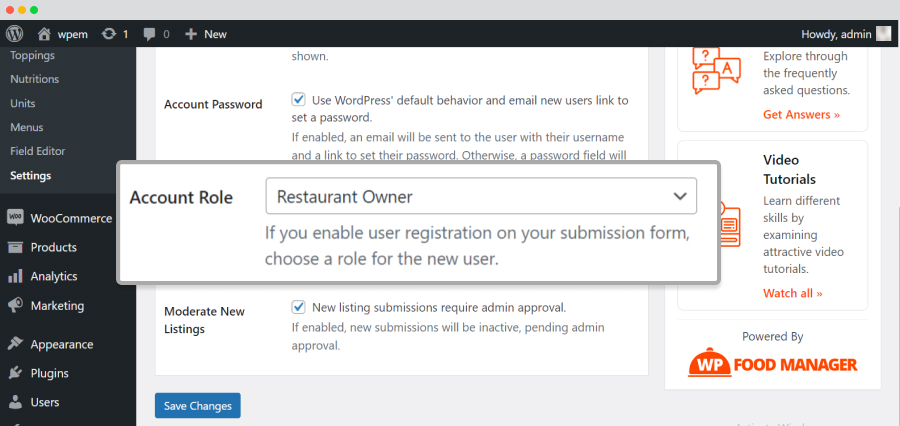The image size is (900, 426).
Task: Click the WooCommerce sidebar icon
Action: [x=15, y=218]
